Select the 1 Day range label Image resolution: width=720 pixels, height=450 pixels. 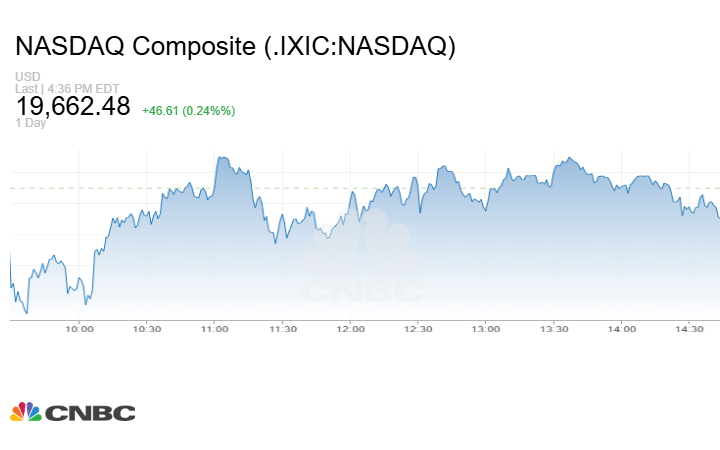coord(31,123)
